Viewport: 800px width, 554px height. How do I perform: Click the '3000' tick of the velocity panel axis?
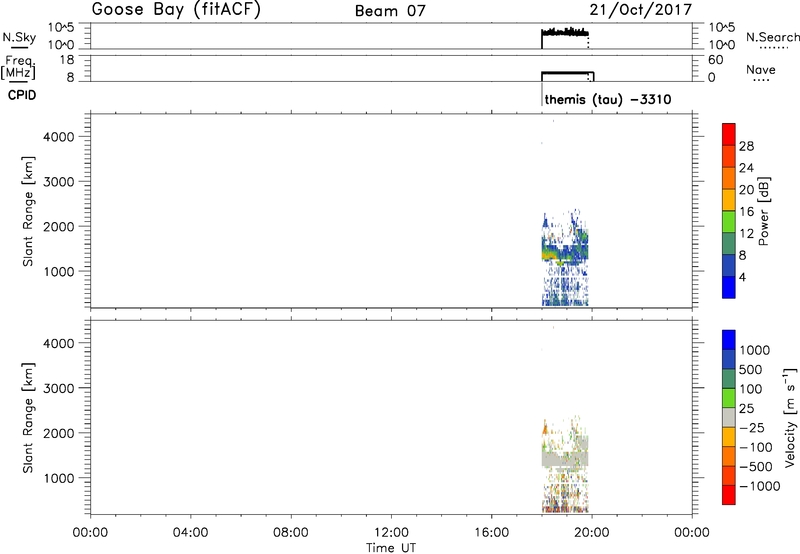pyautogui.click(x=59, y=388)
